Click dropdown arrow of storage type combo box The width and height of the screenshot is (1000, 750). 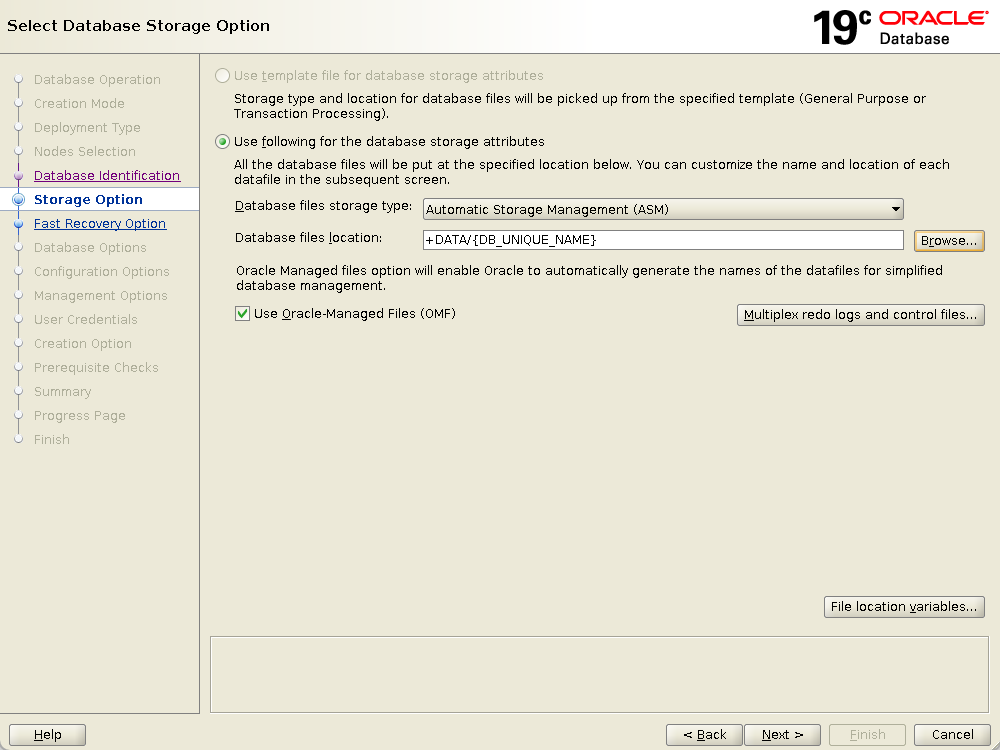[894, 209]
